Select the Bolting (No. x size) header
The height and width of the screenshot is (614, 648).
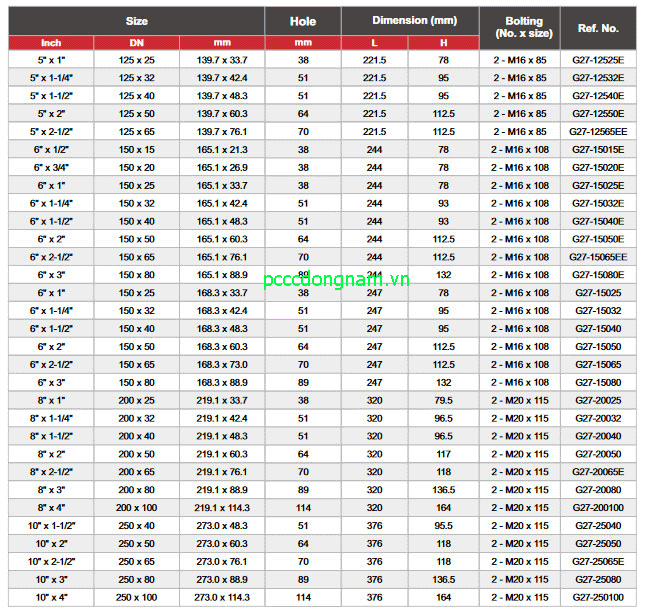pyautogui.click(x=518, y=27)
